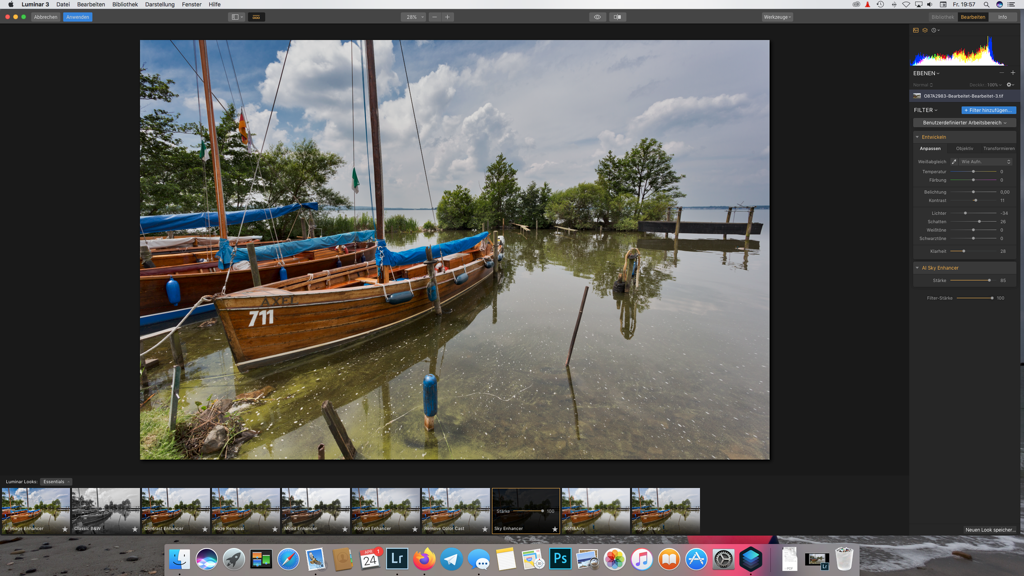Favorite the Classic B&W look star
This screenshot has width=1024, height=576.
[135, 529]
